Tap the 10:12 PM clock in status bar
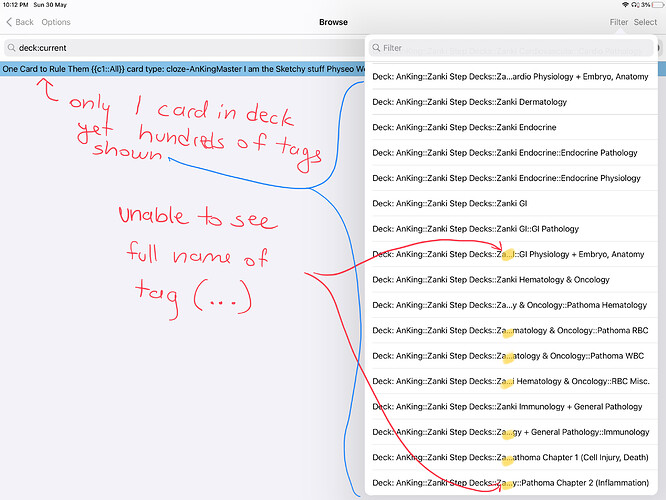 point(15,5)
